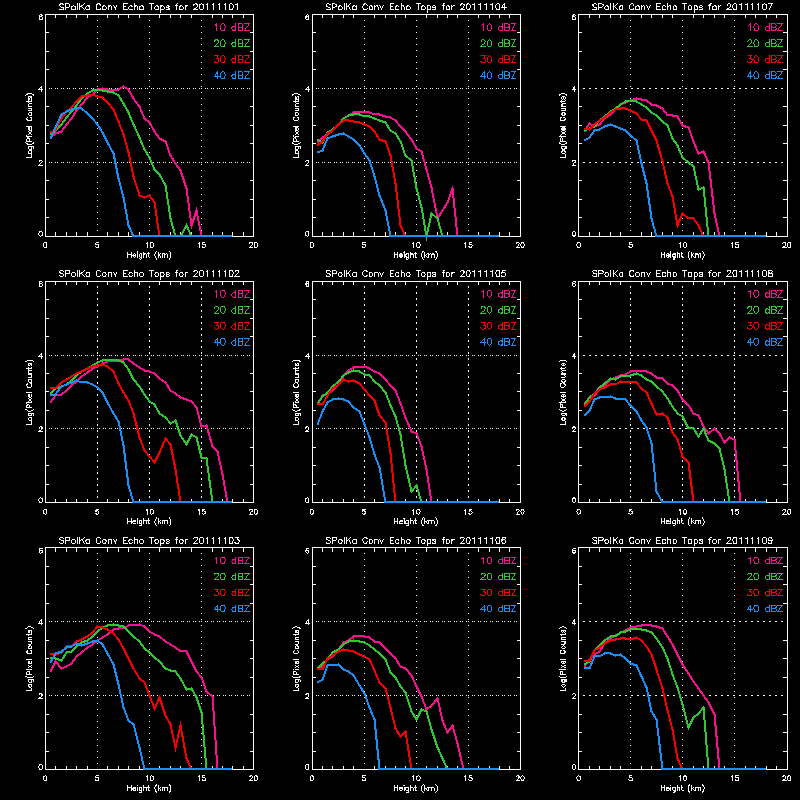This screenshot has width=800, height=800.
Task: Select the 10 dBZ legend label in 20111101 plot
Action: 232,28
